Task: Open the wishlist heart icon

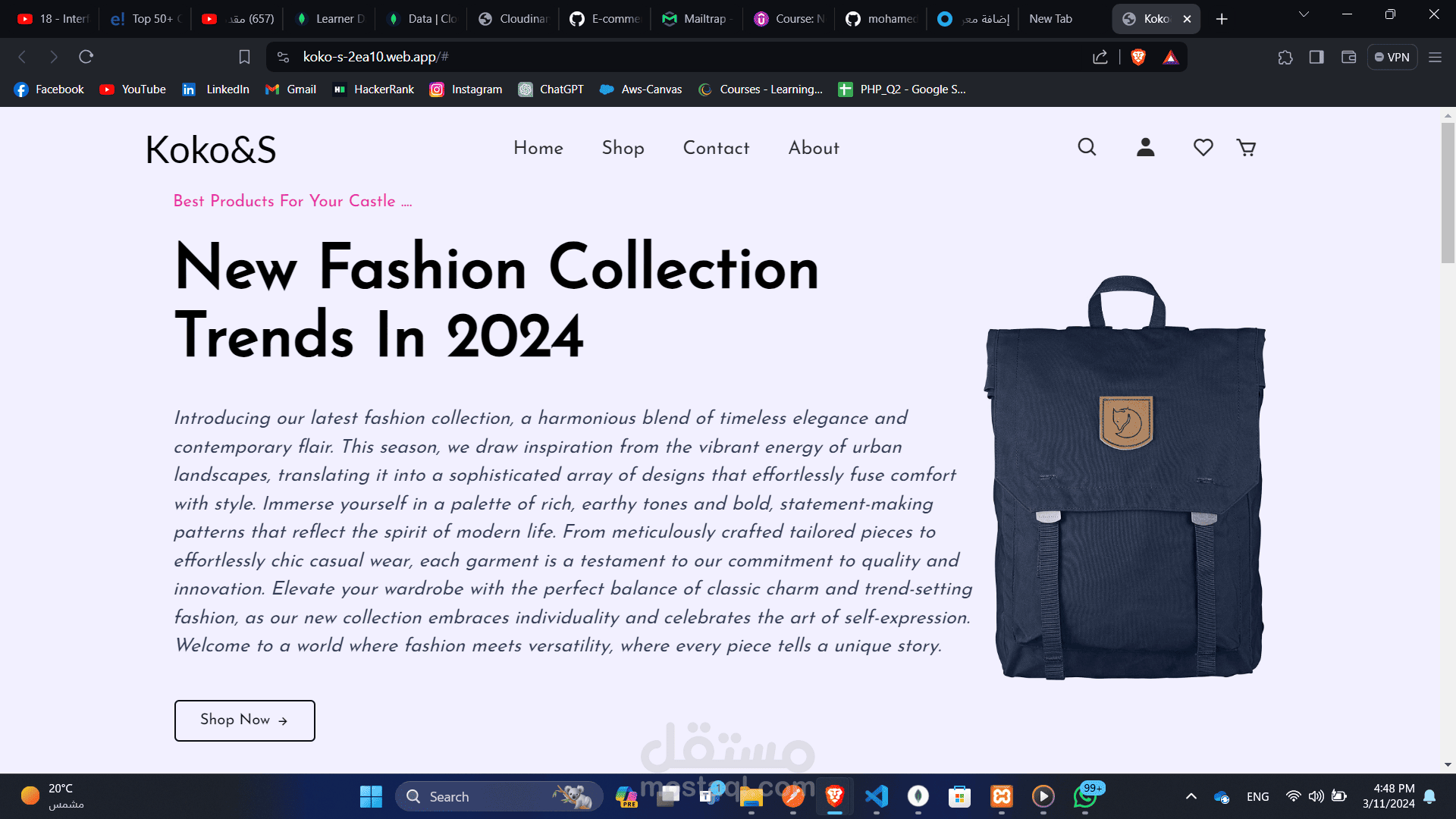Action: [x=1203, y=147]
